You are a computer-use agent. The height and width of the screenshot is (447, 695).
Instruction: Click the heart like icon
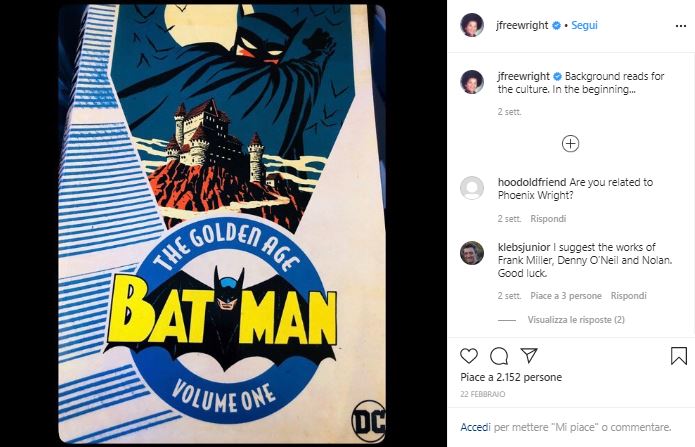(x=469, y=356)
